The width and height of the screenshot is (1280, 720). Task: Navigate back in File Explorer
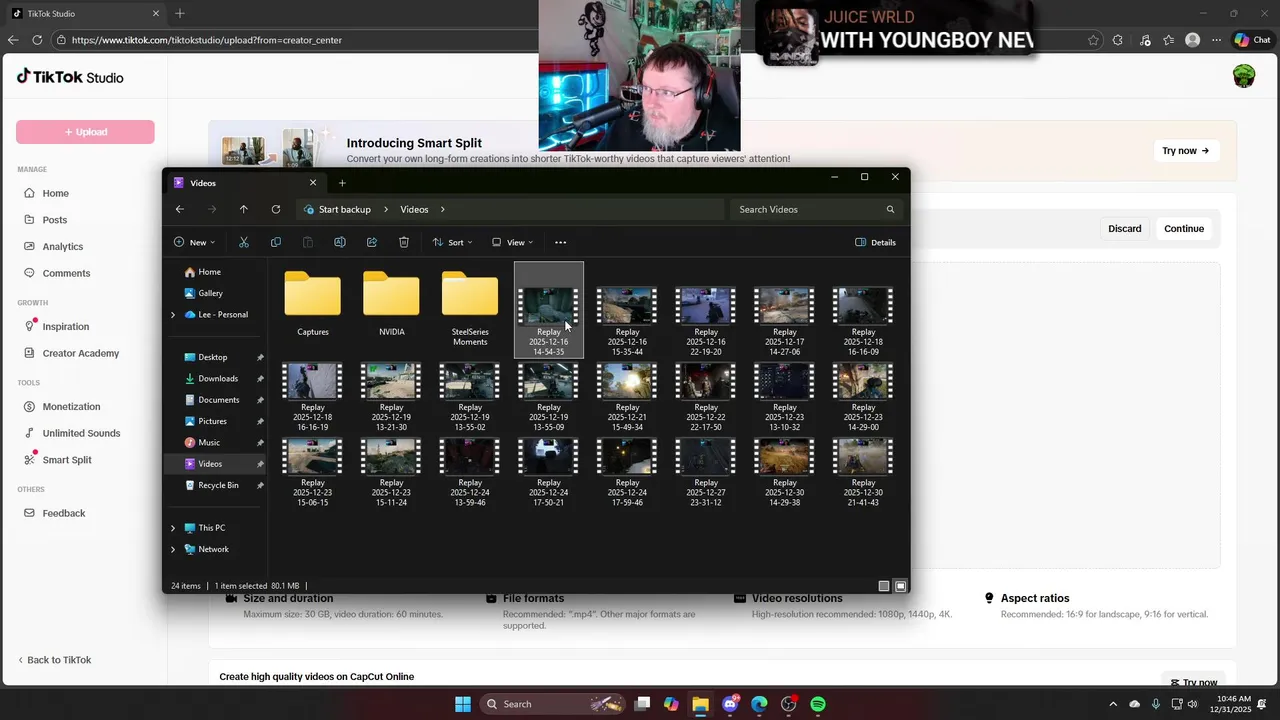180,209
